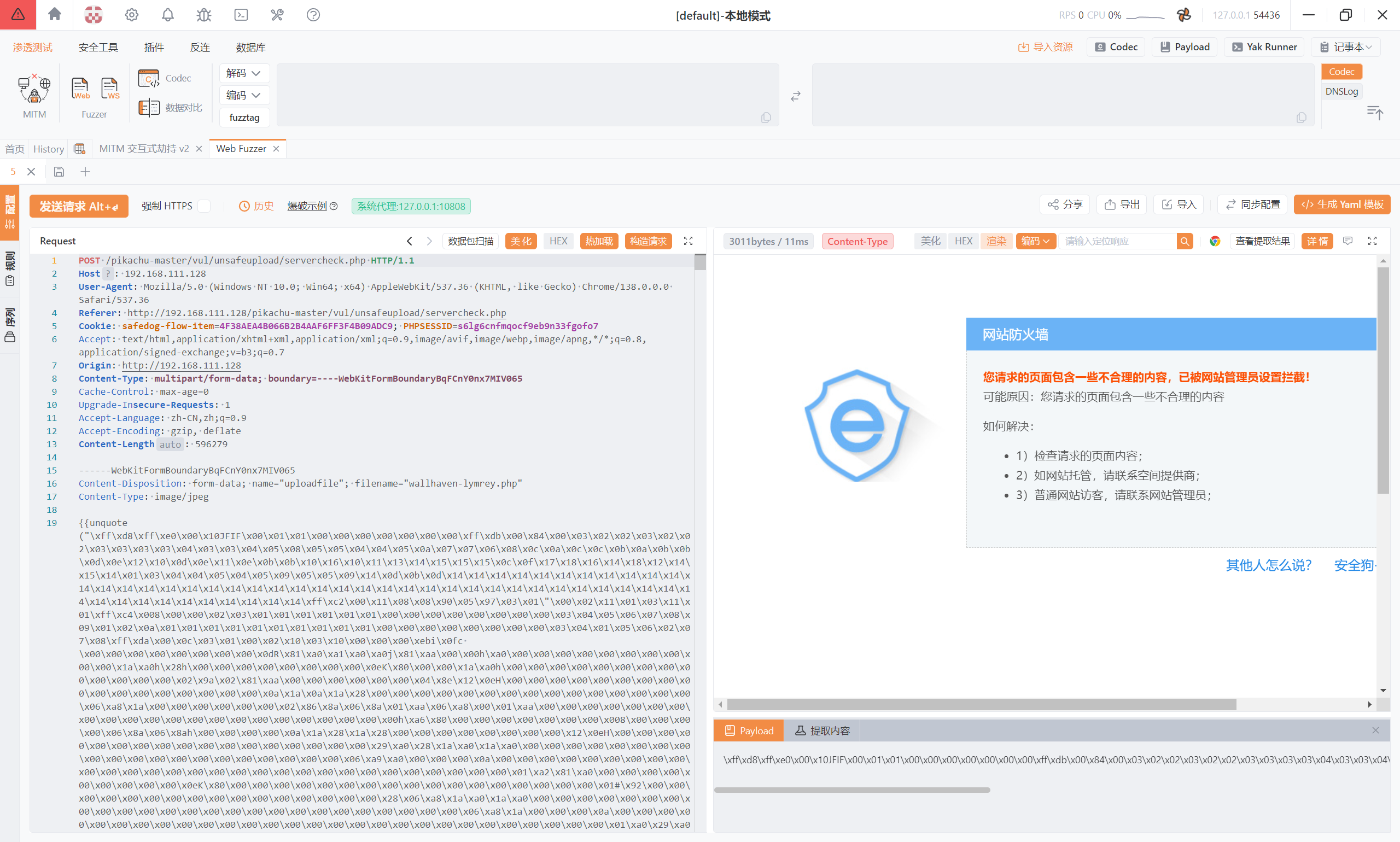Open the response in Chrome browser icon
Viewport: 1400px width, 842px height.
1215,241
